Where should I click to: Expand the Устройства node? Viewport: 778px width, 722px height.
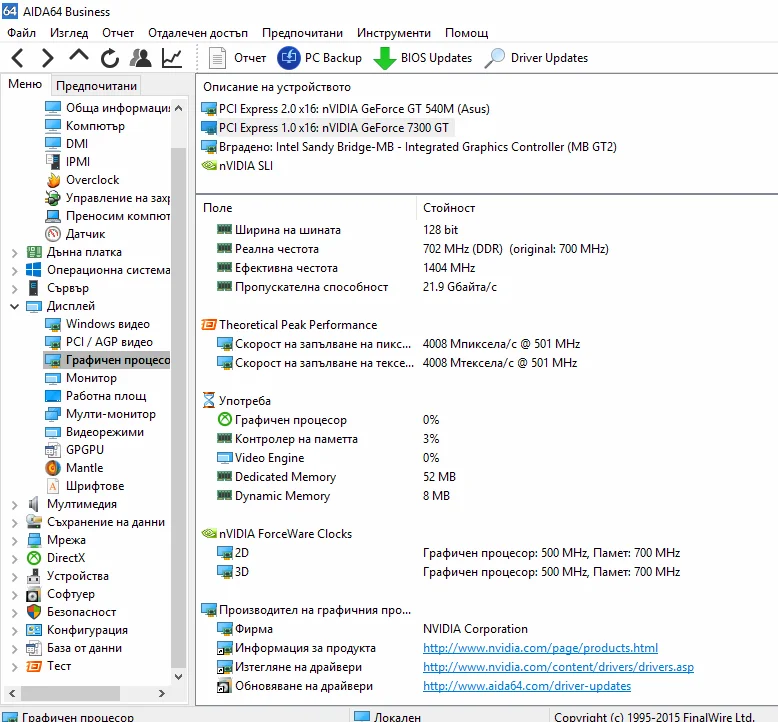pos(14,577)
